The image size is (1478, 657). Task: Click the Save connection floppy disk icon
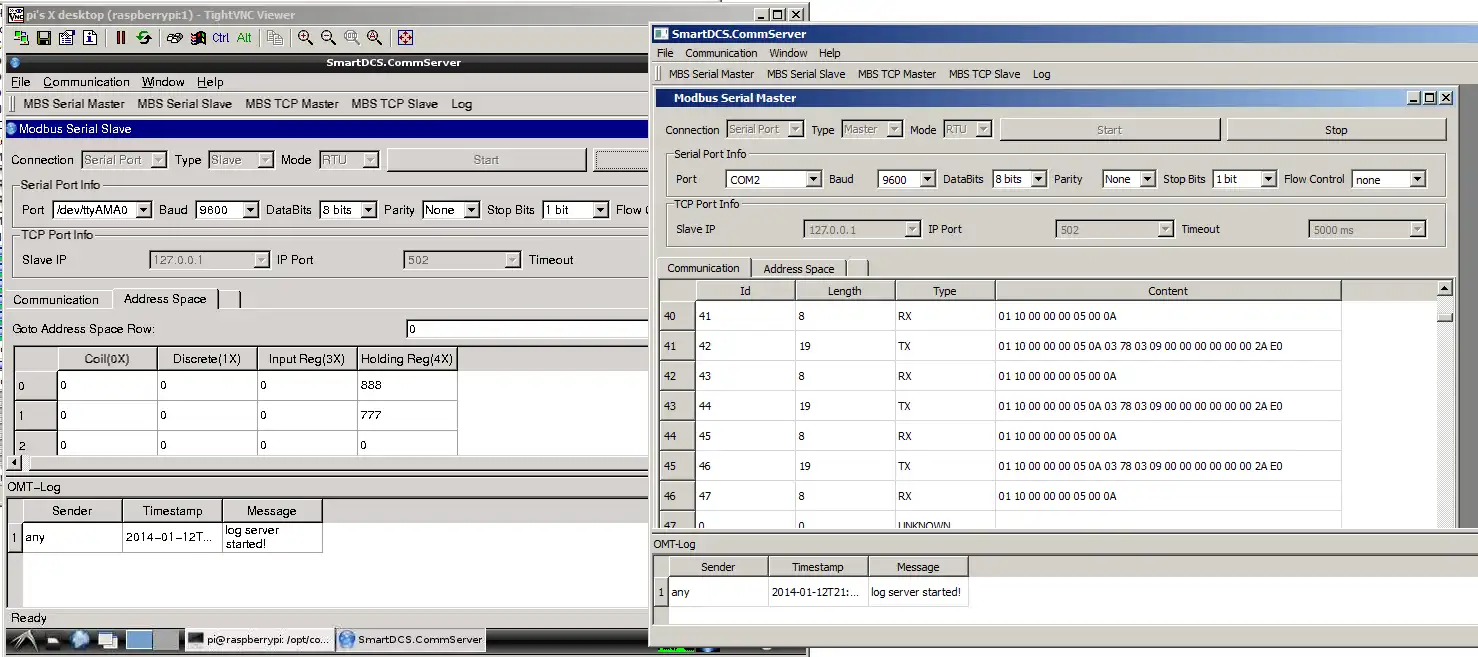point(44,38)
